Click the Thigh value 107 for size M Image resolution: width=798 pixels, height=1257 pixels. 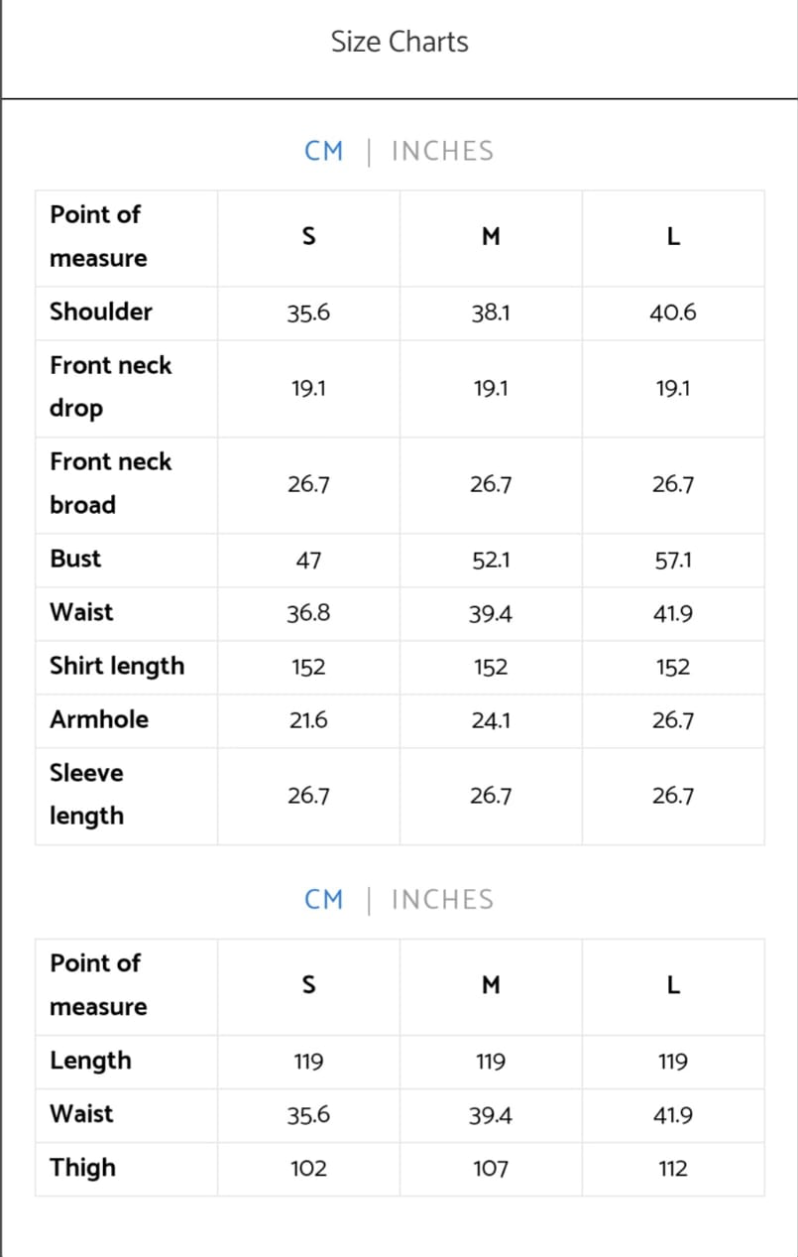(490, 1169)
